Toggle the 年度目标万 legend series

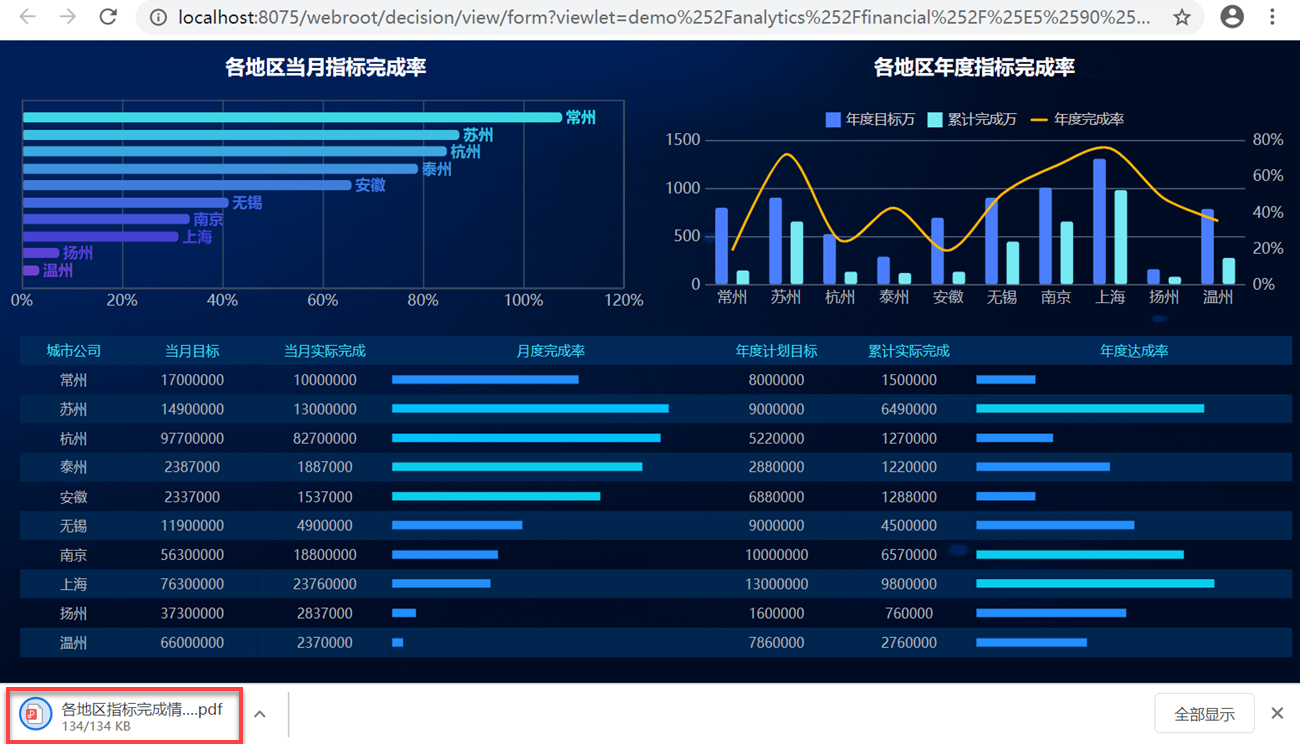(x=870, y=119)
